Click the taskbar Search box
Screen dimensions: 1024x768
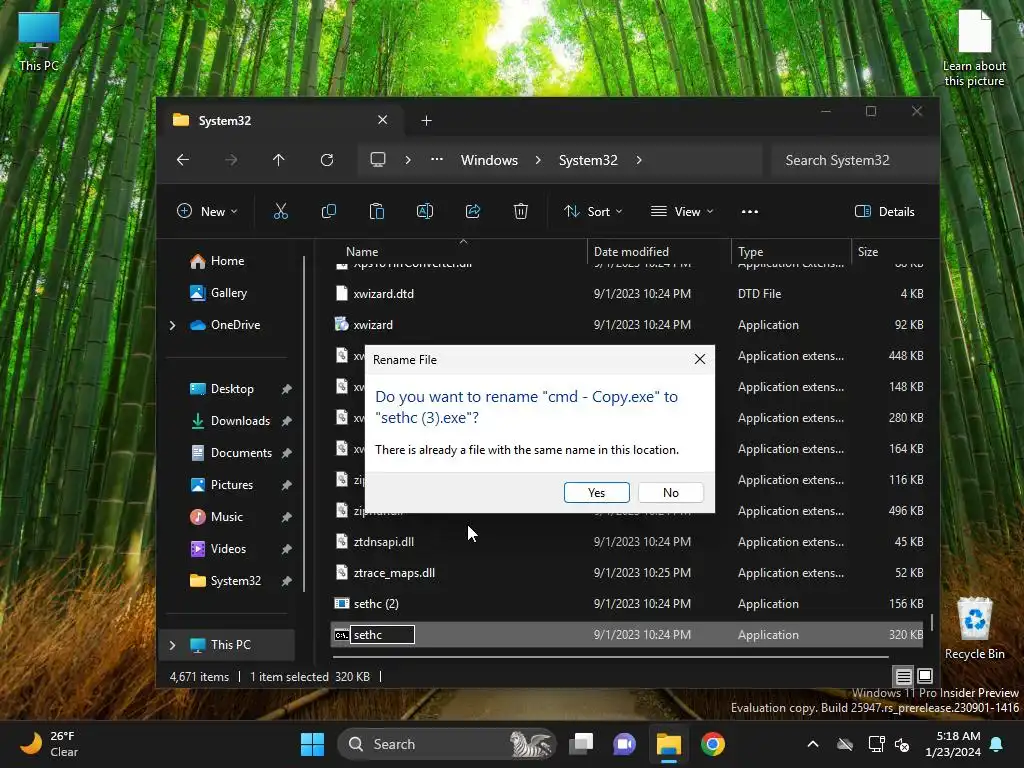(x=446, y=744)
